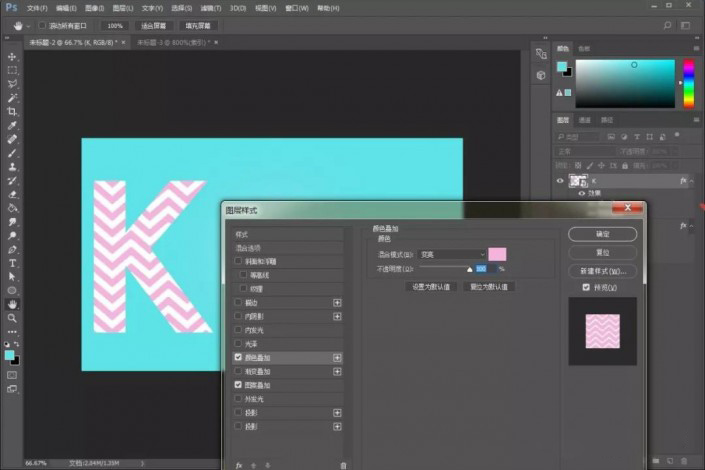Image resolution: width=705 pixels, height=470 pixels.
Task: Switch to the 未标题-3 document tab
Action: pos(173,42)
